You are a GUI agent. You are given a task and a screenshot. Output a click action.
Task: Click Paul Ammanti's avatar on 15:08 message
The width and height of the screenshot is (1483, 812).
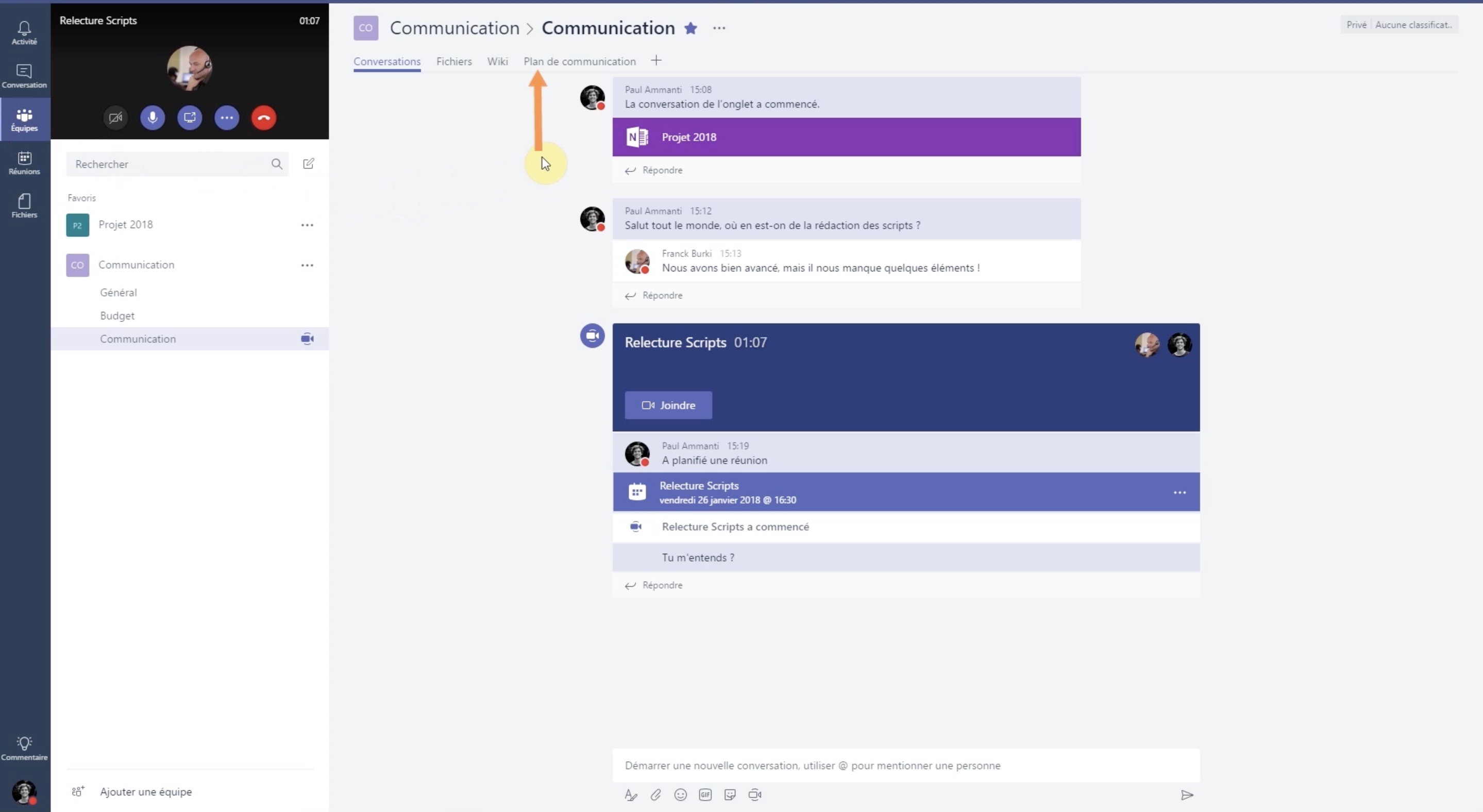593,97
